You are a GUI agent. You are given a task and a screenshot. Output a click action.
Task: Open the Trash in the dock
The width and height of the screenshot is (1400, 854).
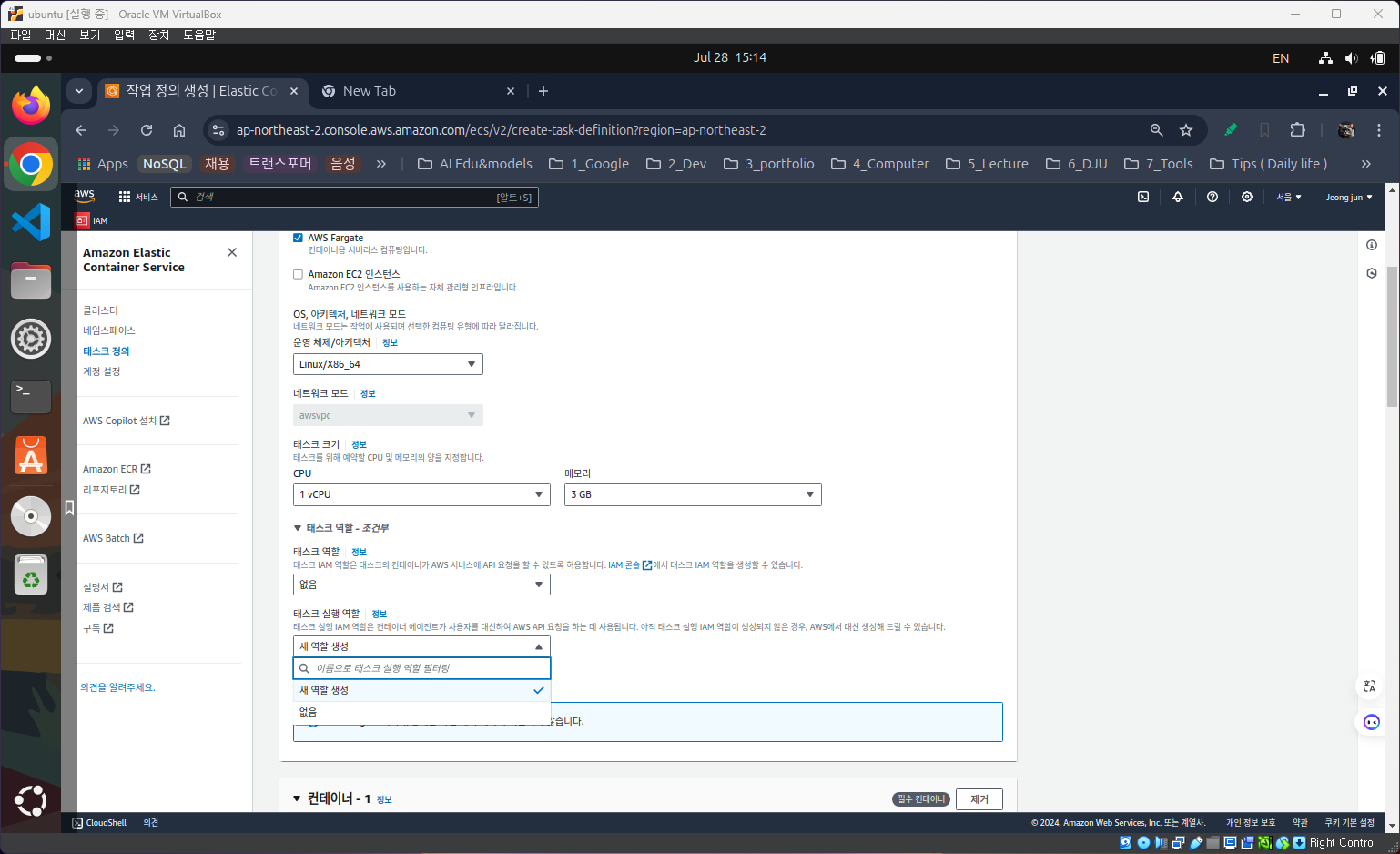[31, 575]
